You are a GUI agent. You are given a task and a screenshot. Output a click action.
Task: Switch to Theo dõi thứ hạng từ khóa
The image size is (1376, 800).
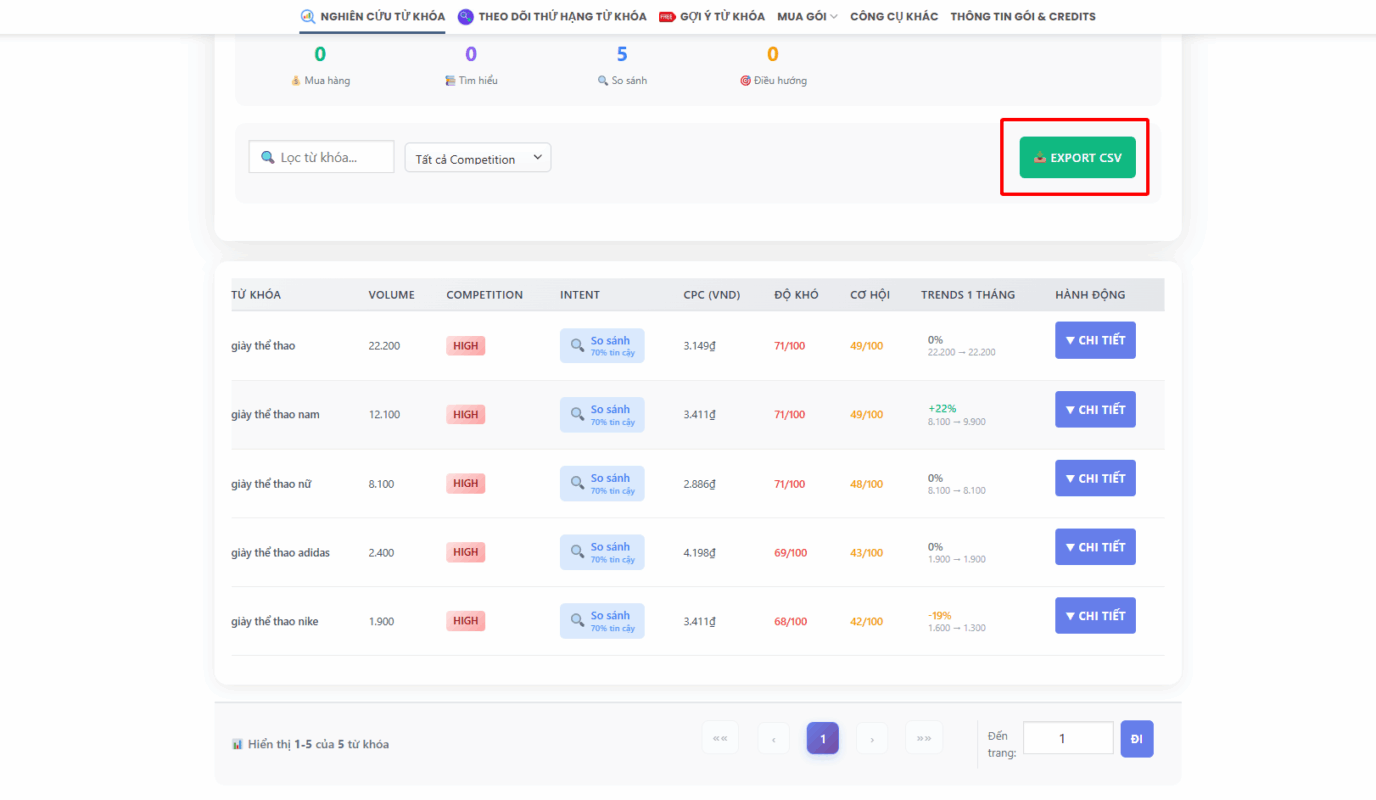[x=551, y=16]
